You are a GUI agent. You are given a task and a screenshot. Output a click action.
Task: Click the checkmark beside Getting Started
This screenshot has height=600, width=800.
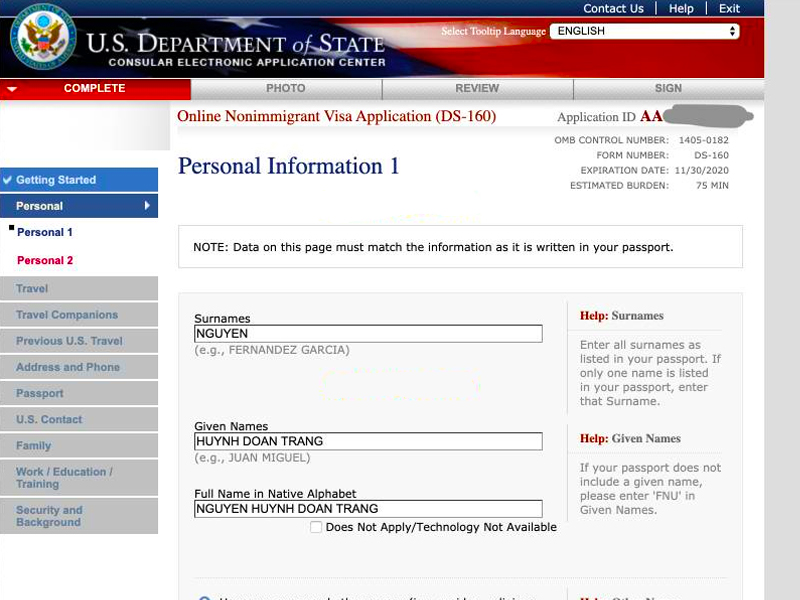click(7, 180)
